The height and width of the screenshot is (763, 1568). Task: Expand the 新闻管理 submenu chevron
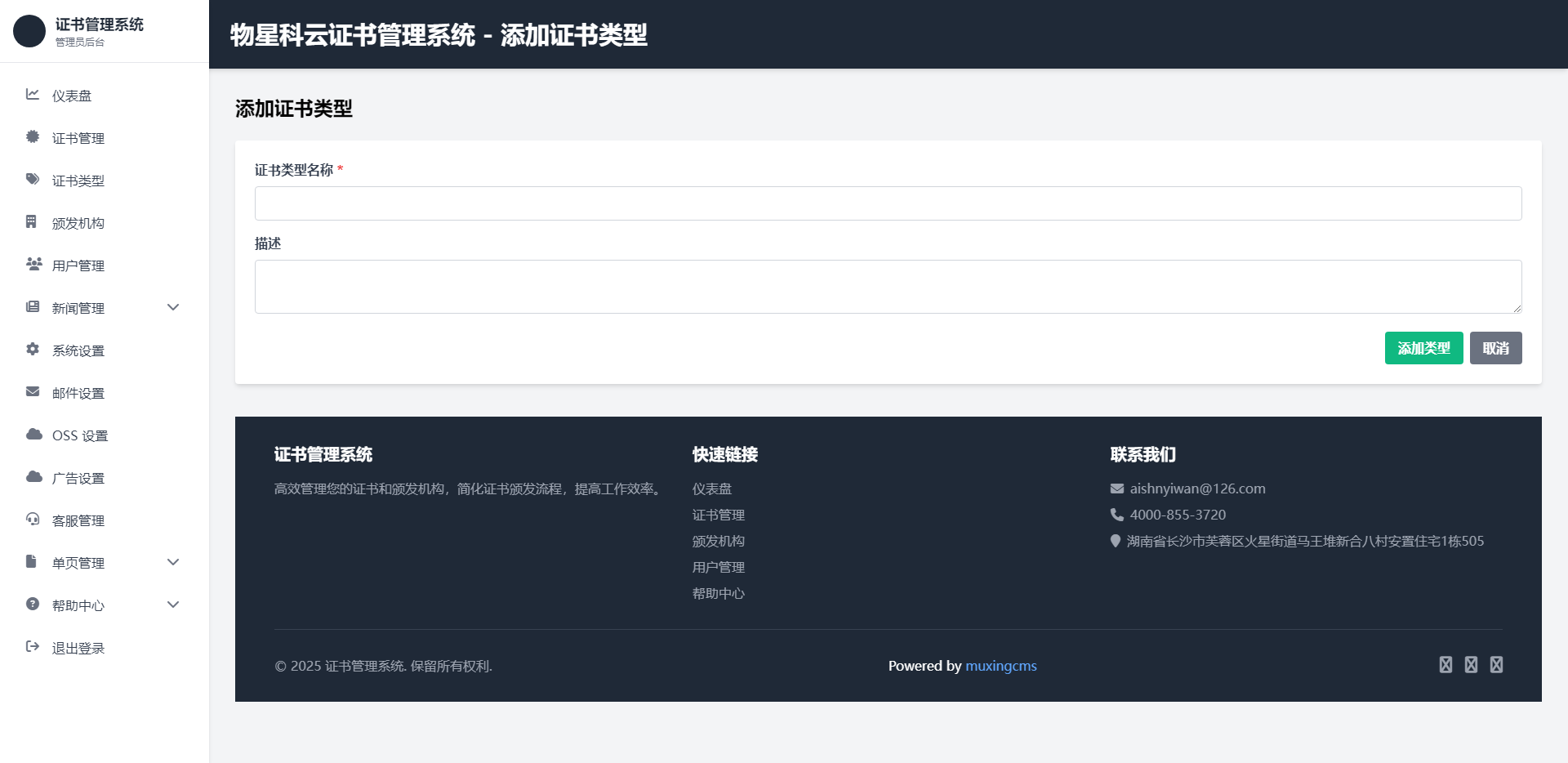(173, 307)
